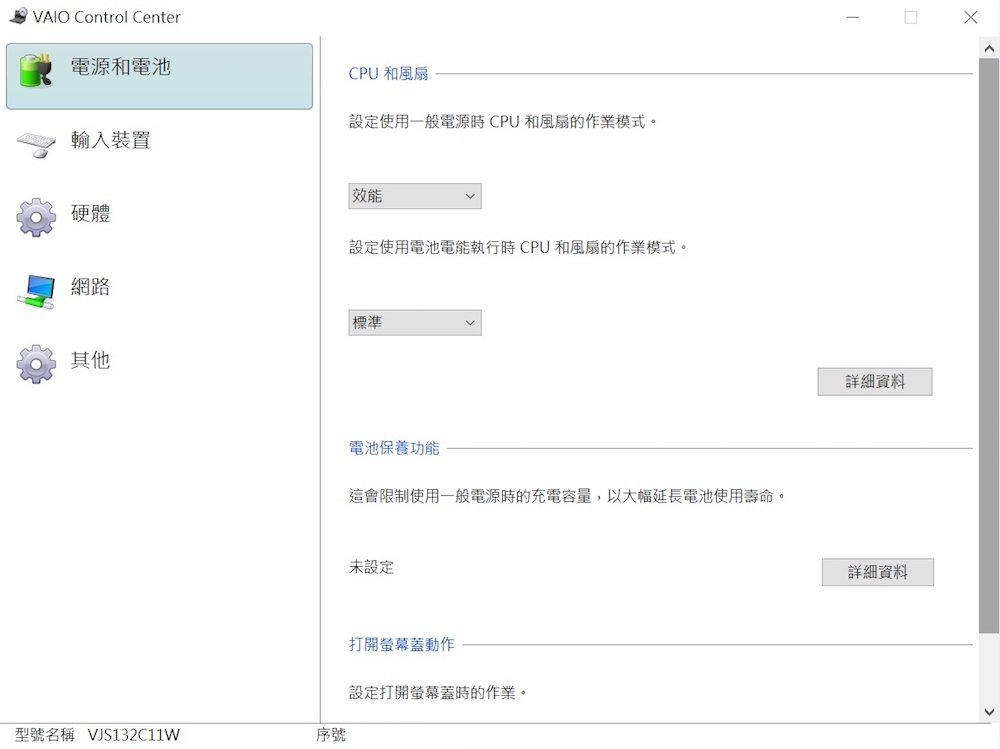
Task: Click the text 這會限制使用一般電源時的充電容量
Action: [470, 496]
